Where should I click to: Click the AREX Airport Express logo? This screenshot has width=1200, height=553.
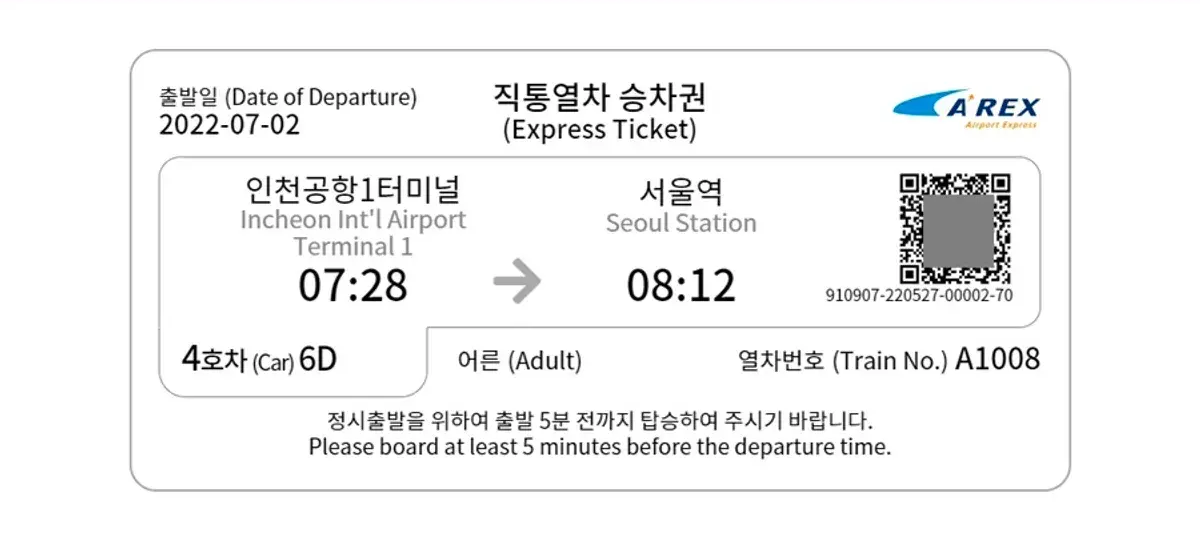[x=966, y=108]
